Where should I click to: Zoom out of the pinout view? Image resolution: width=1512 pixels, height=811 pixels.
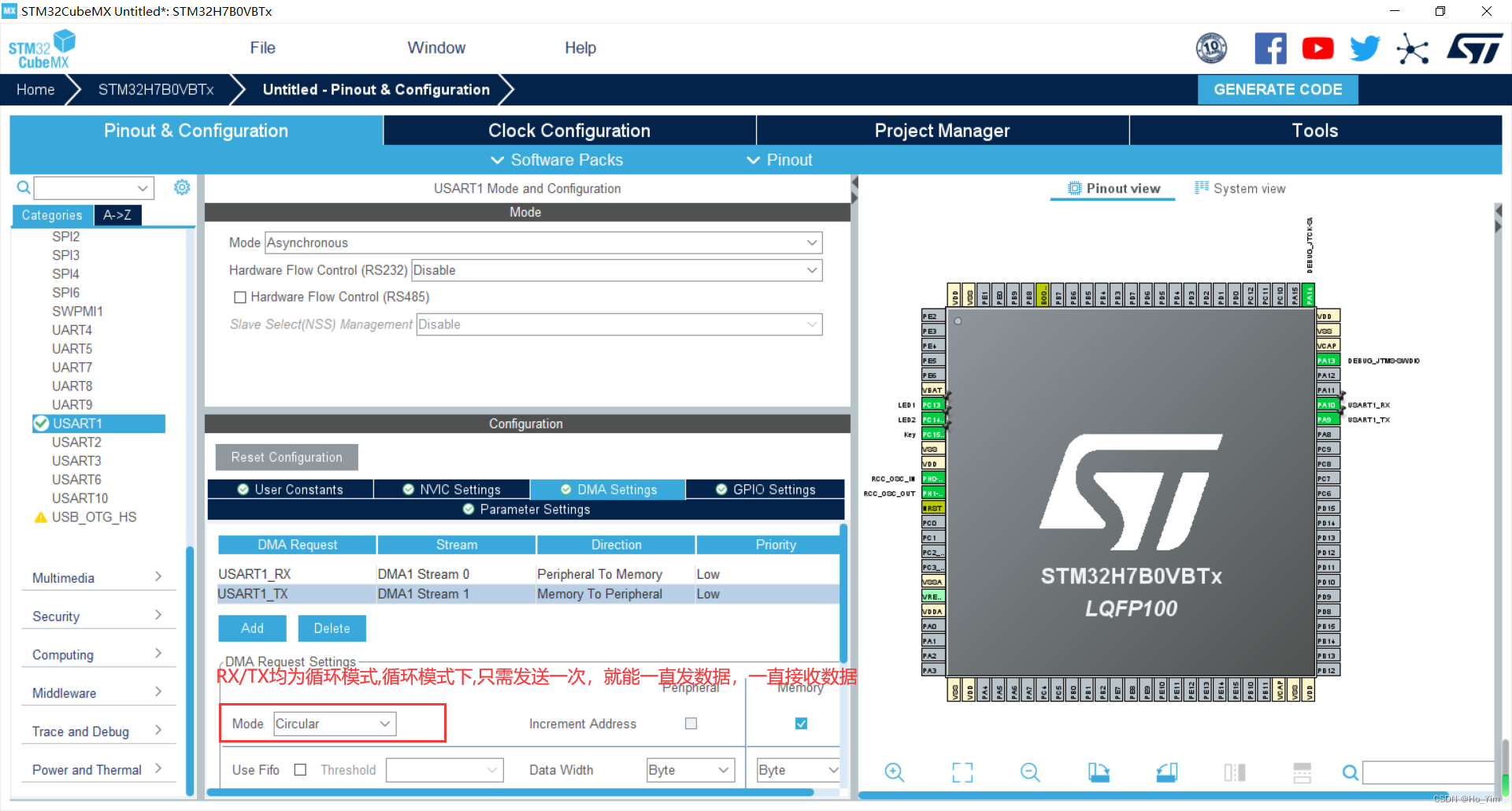point(1029,772)
